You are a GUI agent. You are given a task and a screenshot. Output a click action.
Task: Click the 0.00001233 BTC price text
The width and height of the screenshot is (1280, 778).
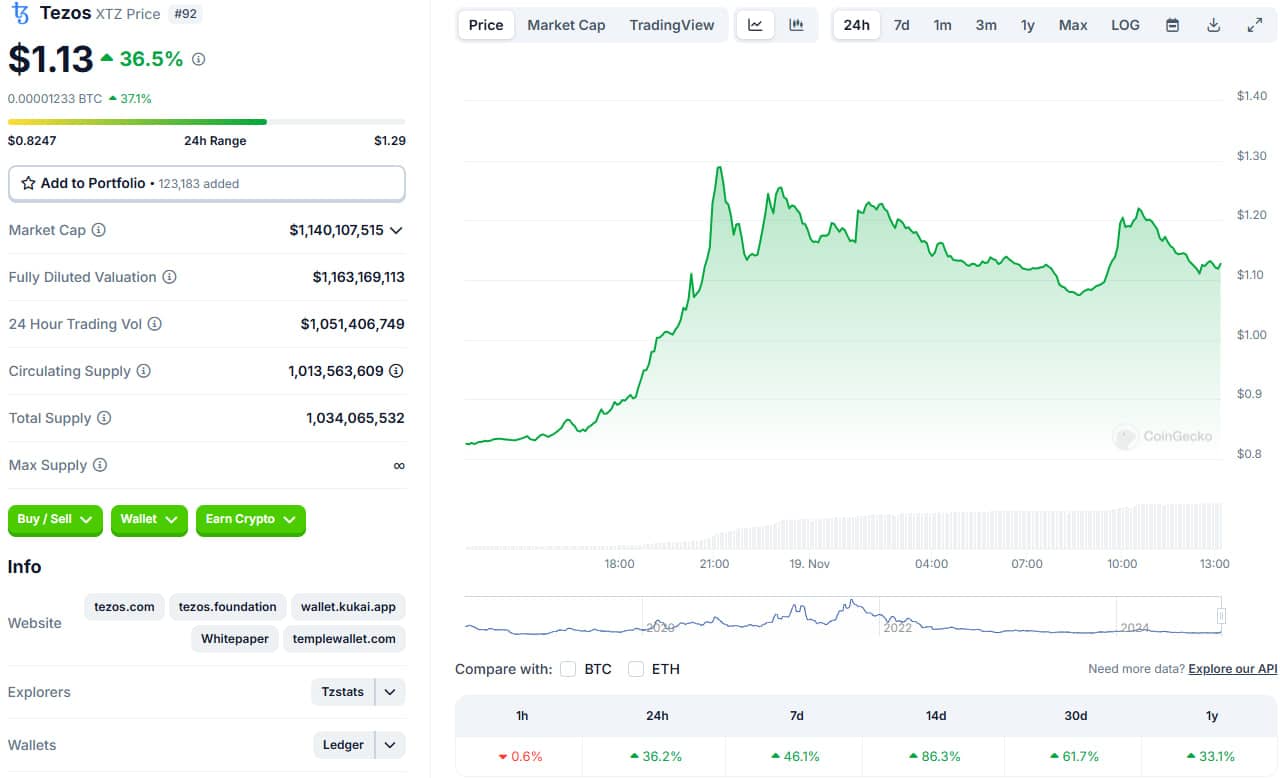(55, 98)
